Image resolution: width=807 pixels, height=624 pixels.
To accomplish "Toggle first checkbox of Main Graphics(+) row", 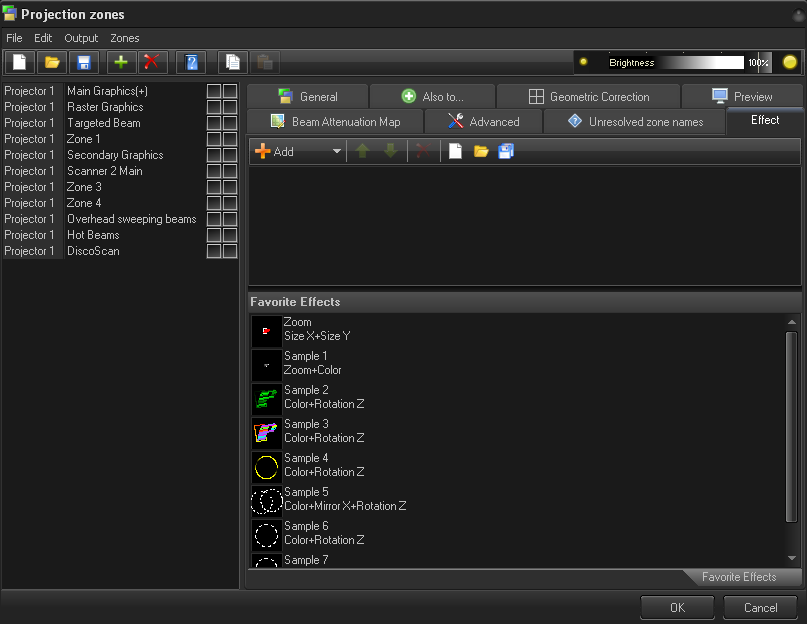I will tap(214, 91).
